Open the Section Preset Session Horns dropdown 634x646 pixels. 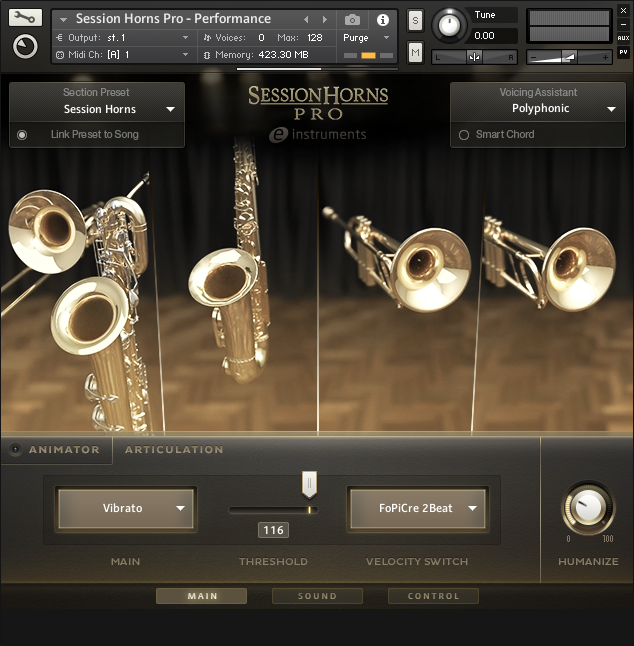[97, 109]
